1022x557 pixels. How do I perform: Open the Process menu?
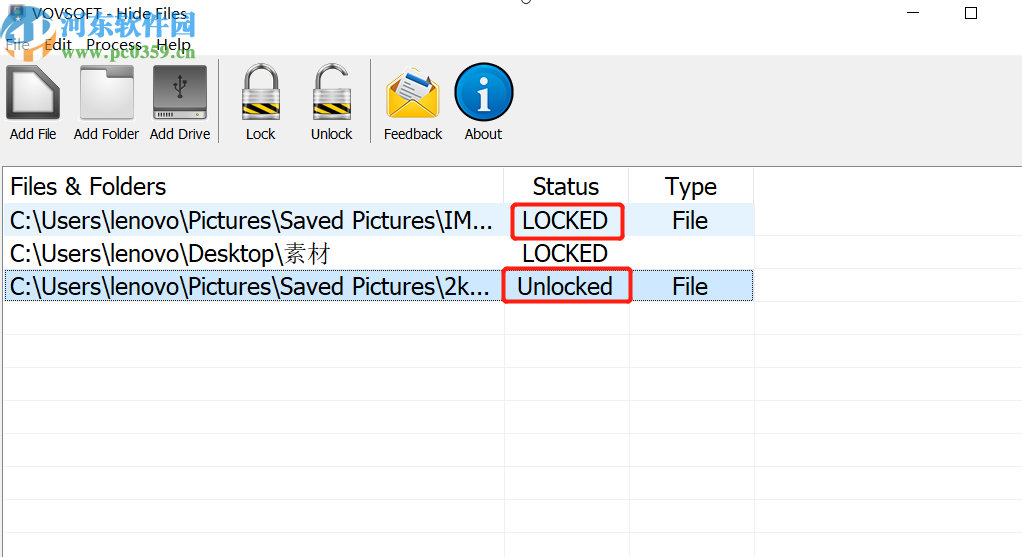(114, 45)
